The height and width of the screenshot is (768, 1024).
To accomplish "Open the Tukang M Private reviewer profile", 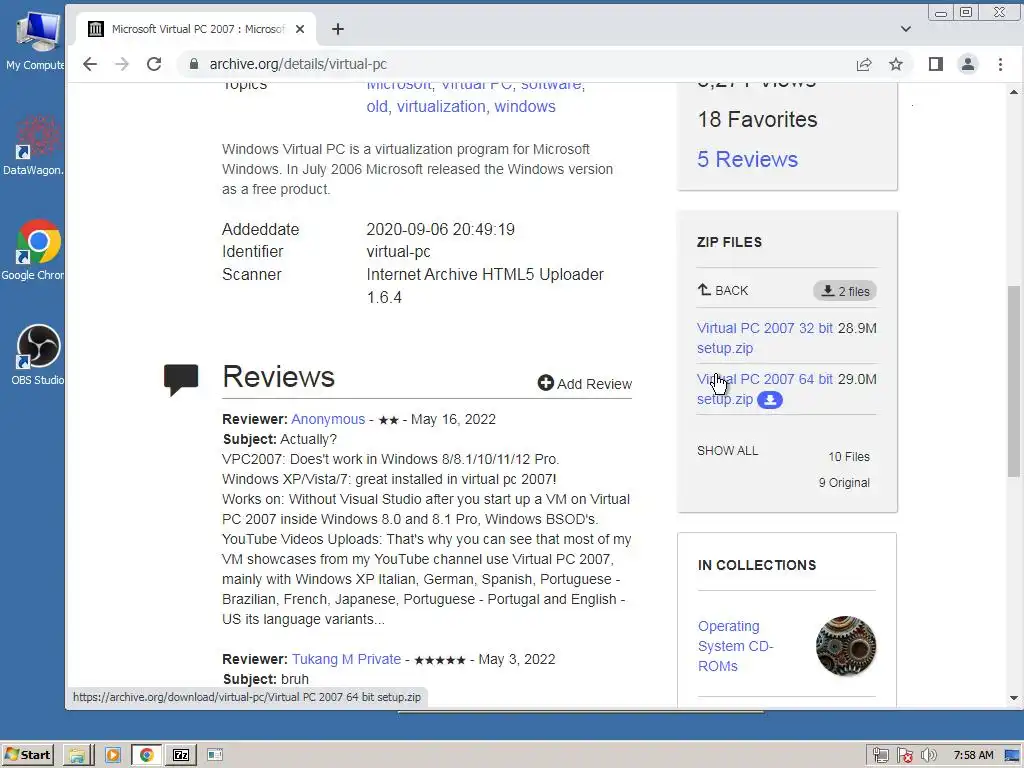I will click(346, 659).
